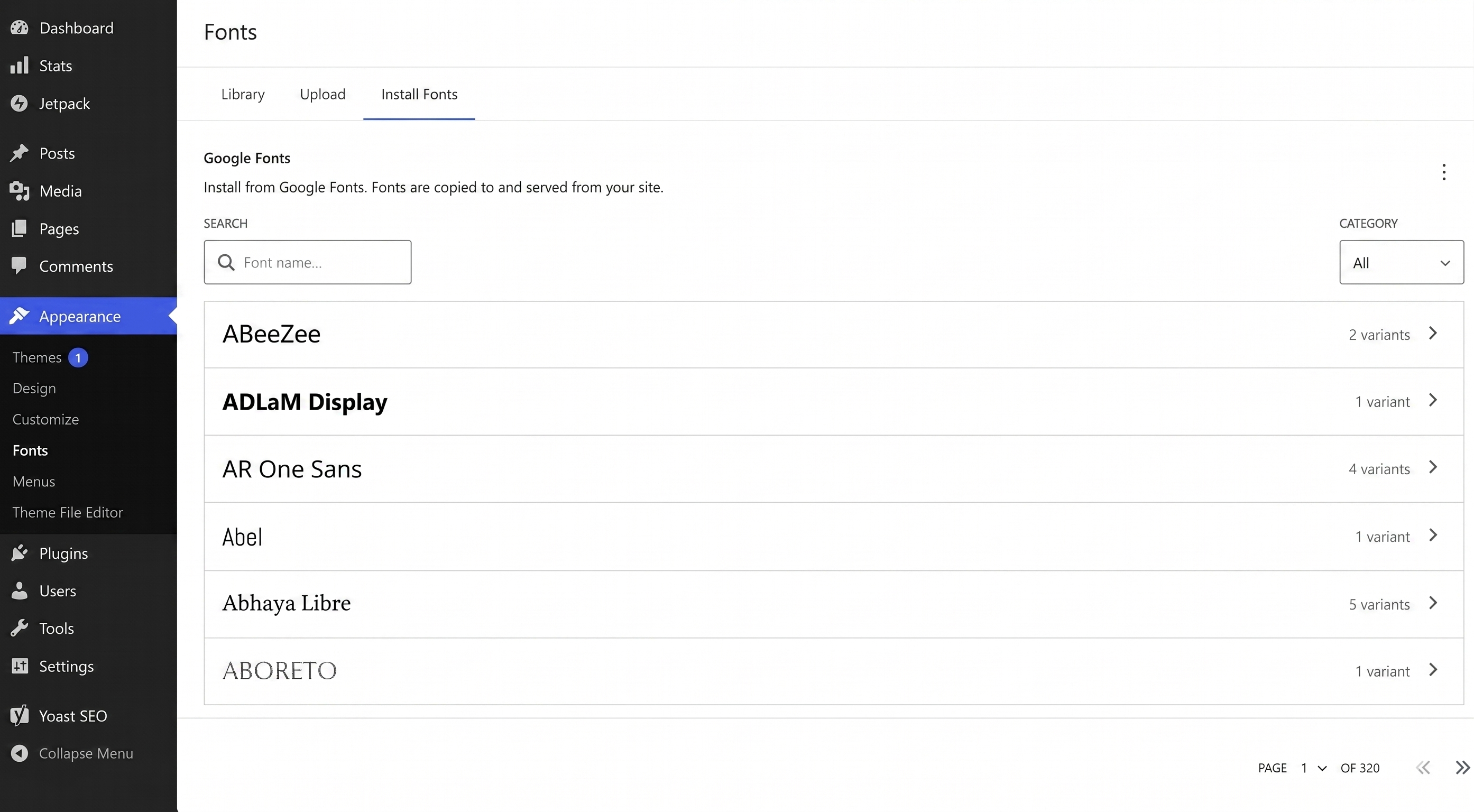Open the Yoast SEO menu label
1474x812 pixels.
click(72, 716)
